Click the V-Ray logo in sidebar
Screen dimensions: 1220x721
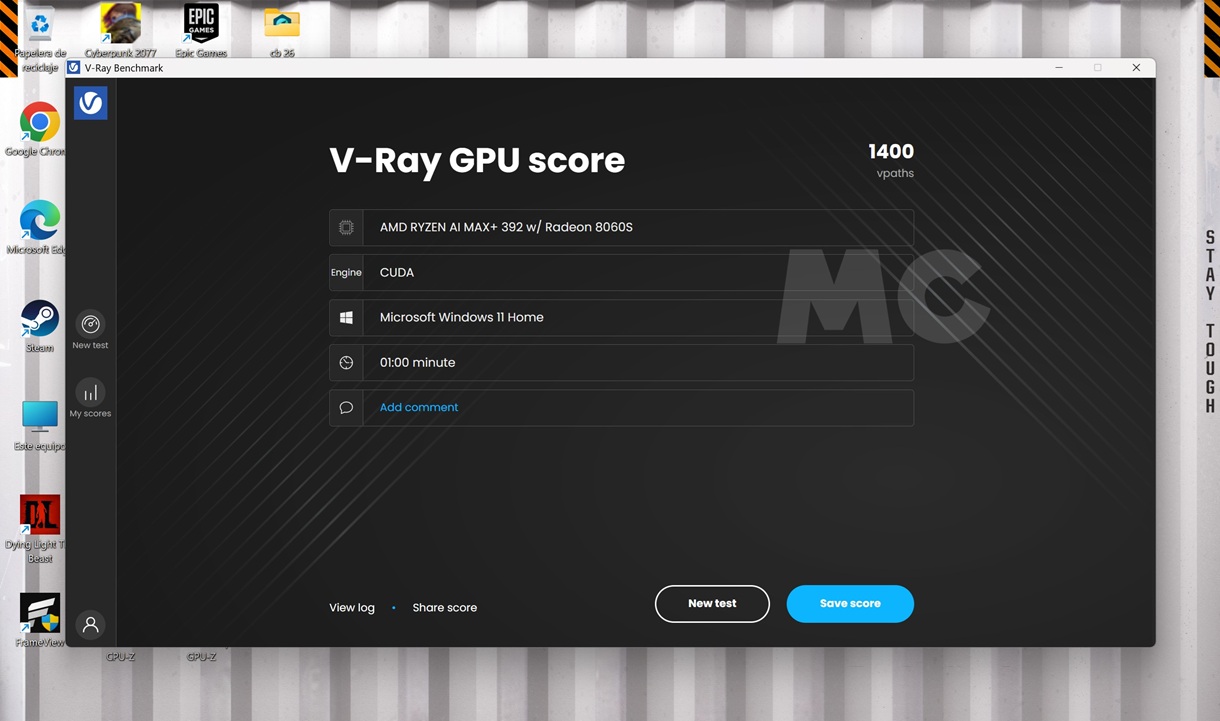[x=90, y=103]
